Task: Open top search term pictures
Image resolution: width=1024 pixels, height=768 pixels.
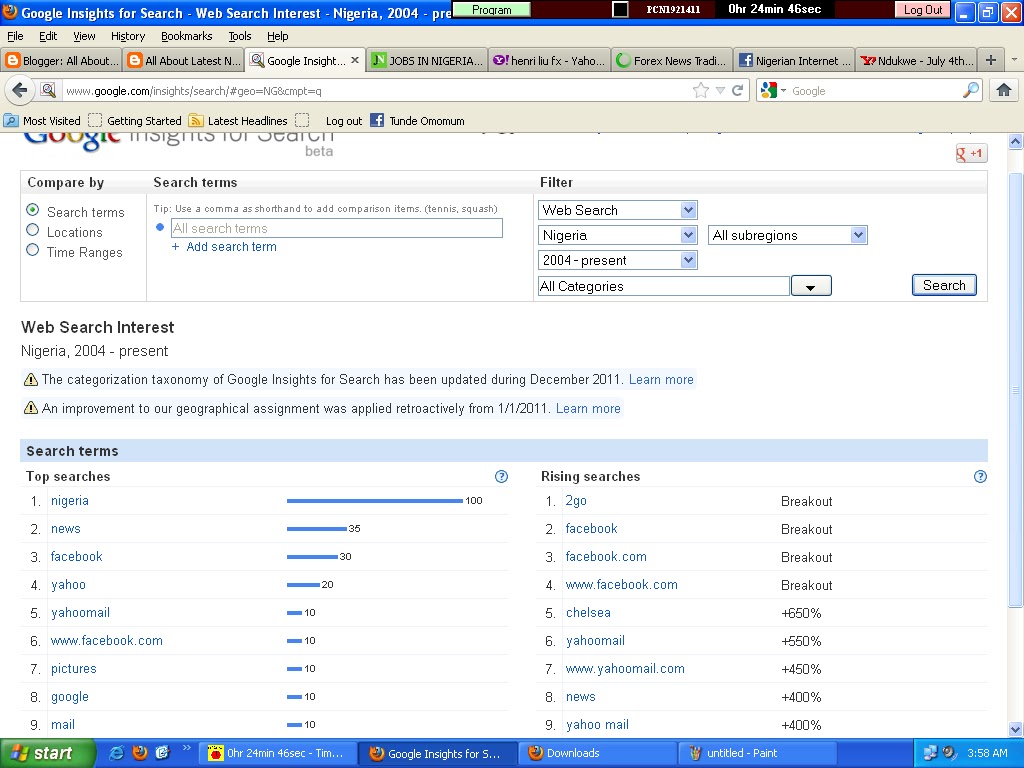Action: [74, 669]
